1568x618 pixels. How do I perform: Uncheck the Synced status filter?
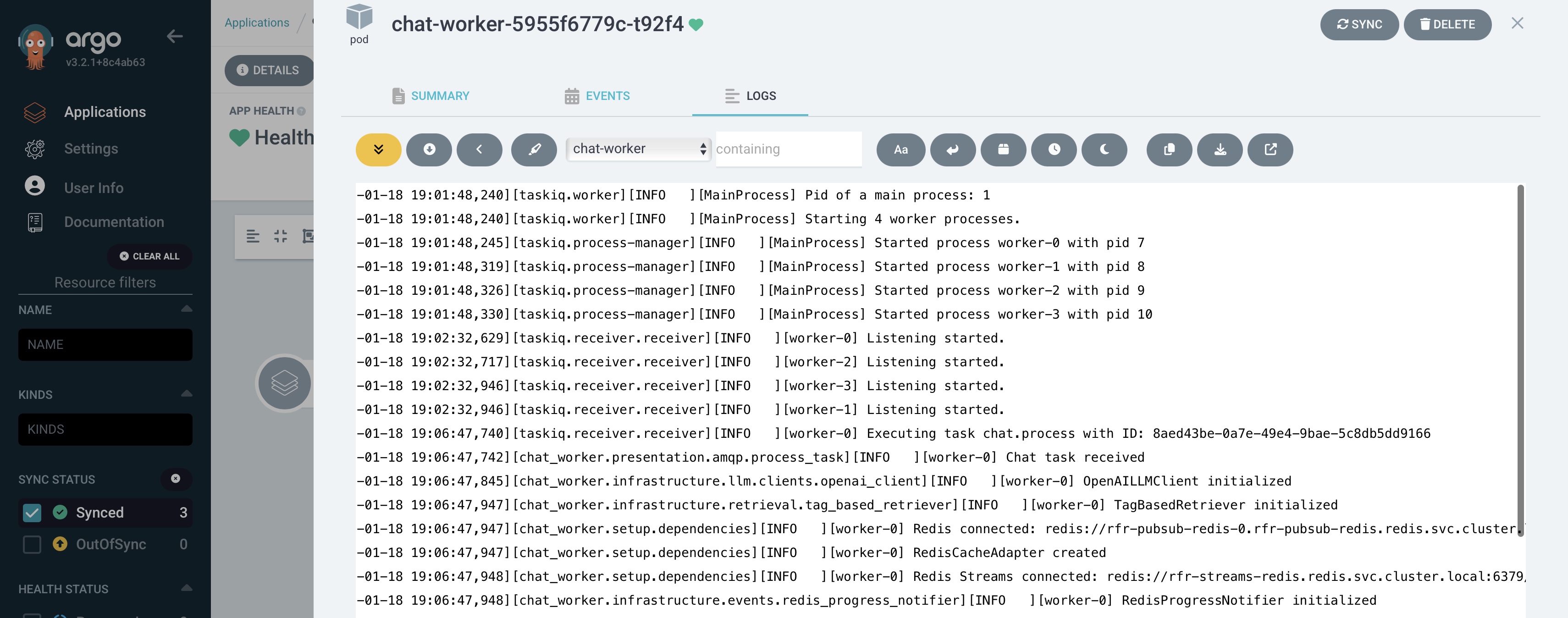tap(32, 513)
